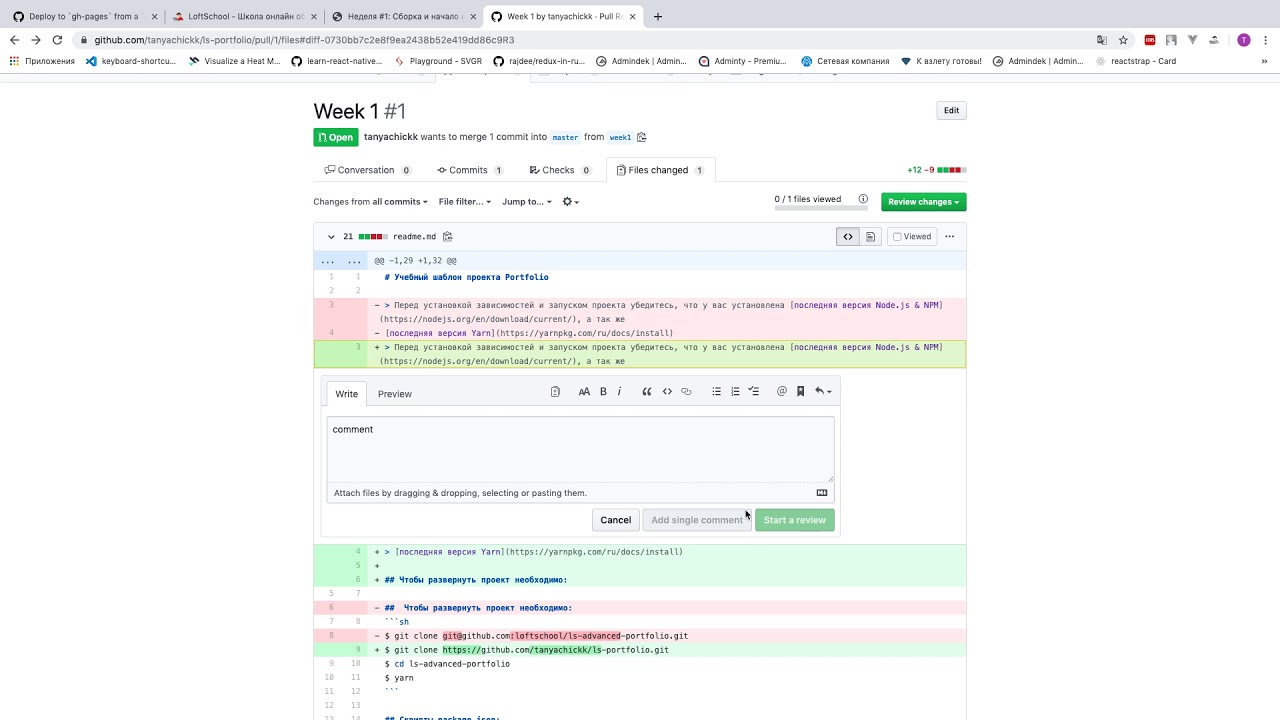
Task: Reference an issue with the bookmark icon
Action: 800,392
